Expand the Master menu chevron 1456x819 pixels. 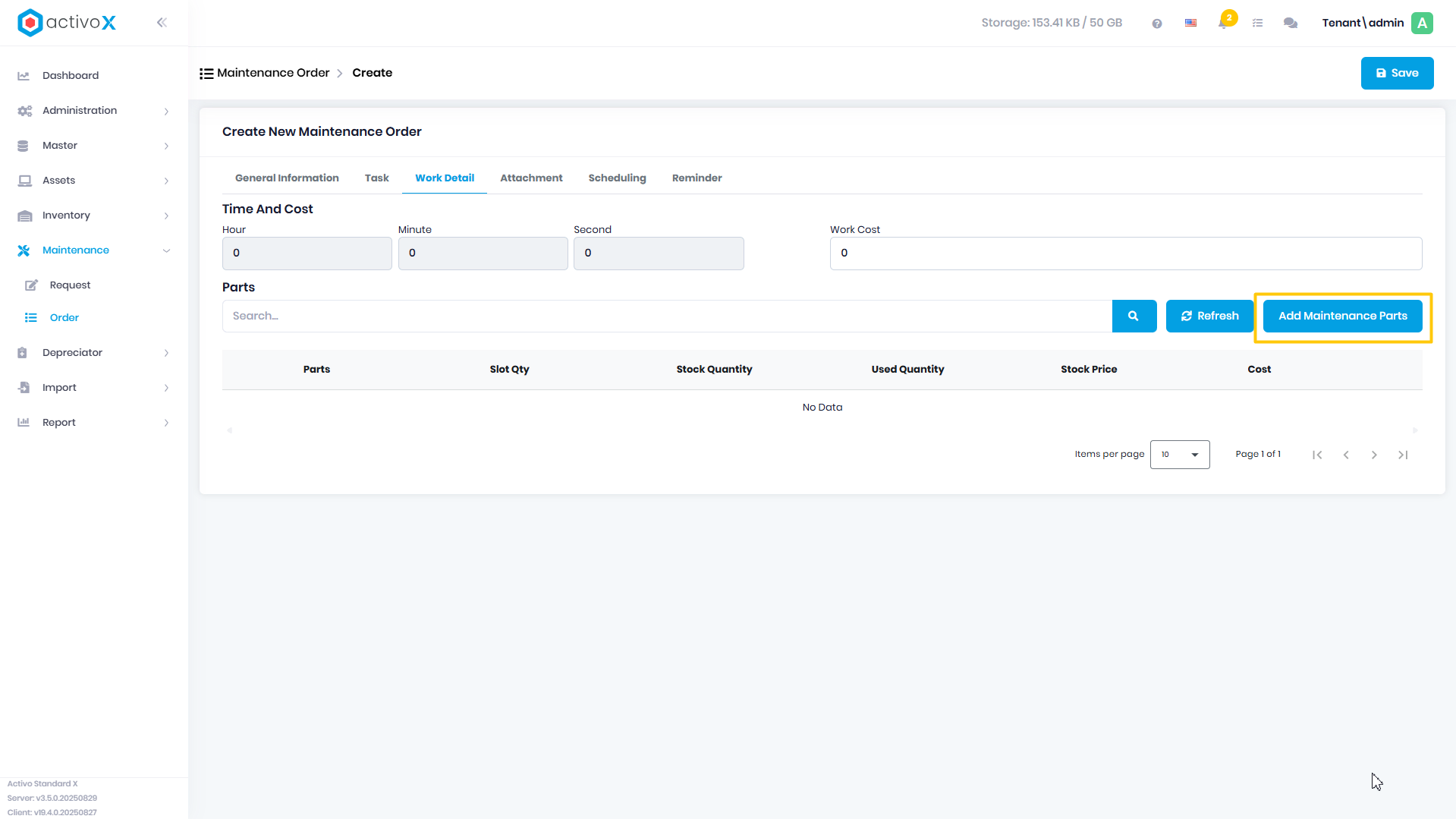166,146
